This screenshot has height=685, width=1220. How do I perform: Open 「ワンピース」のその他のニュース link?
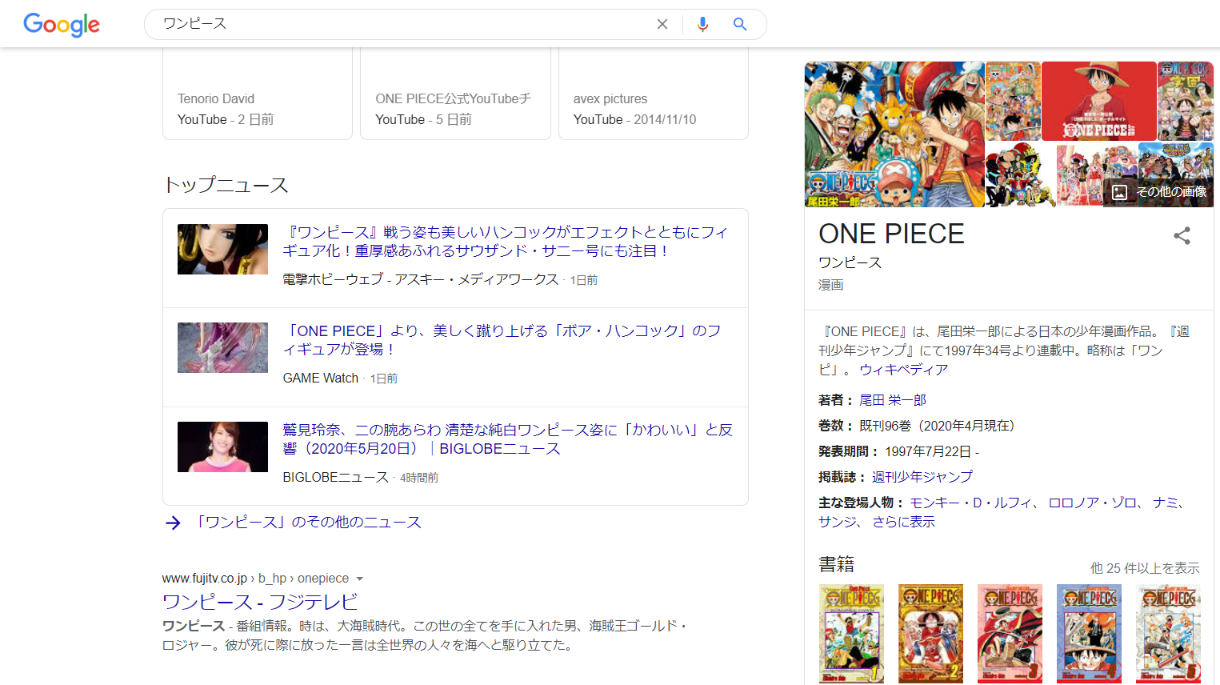[308, 523]
